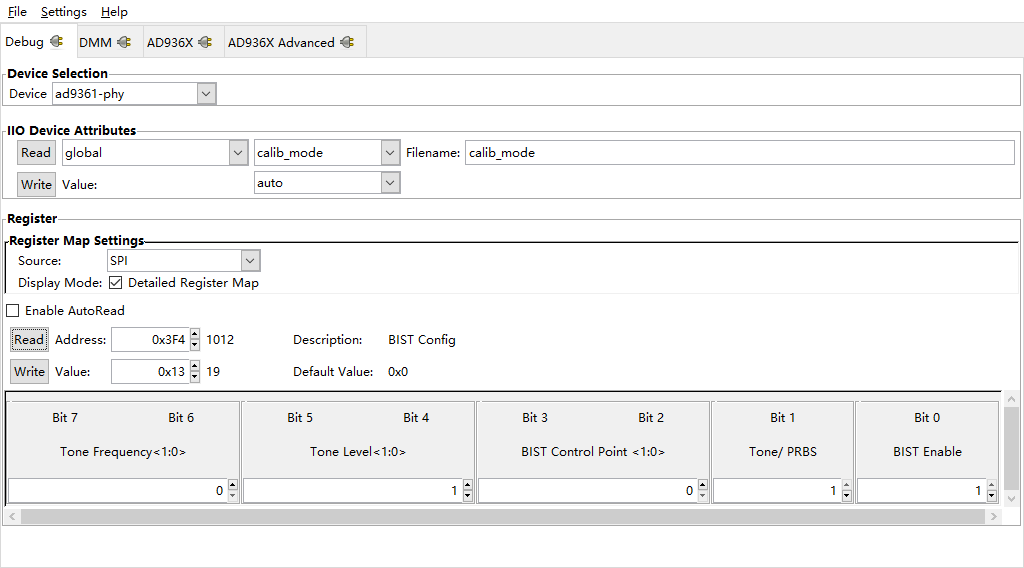
Task: Click the BIST Enable value field
Action: 921,491
